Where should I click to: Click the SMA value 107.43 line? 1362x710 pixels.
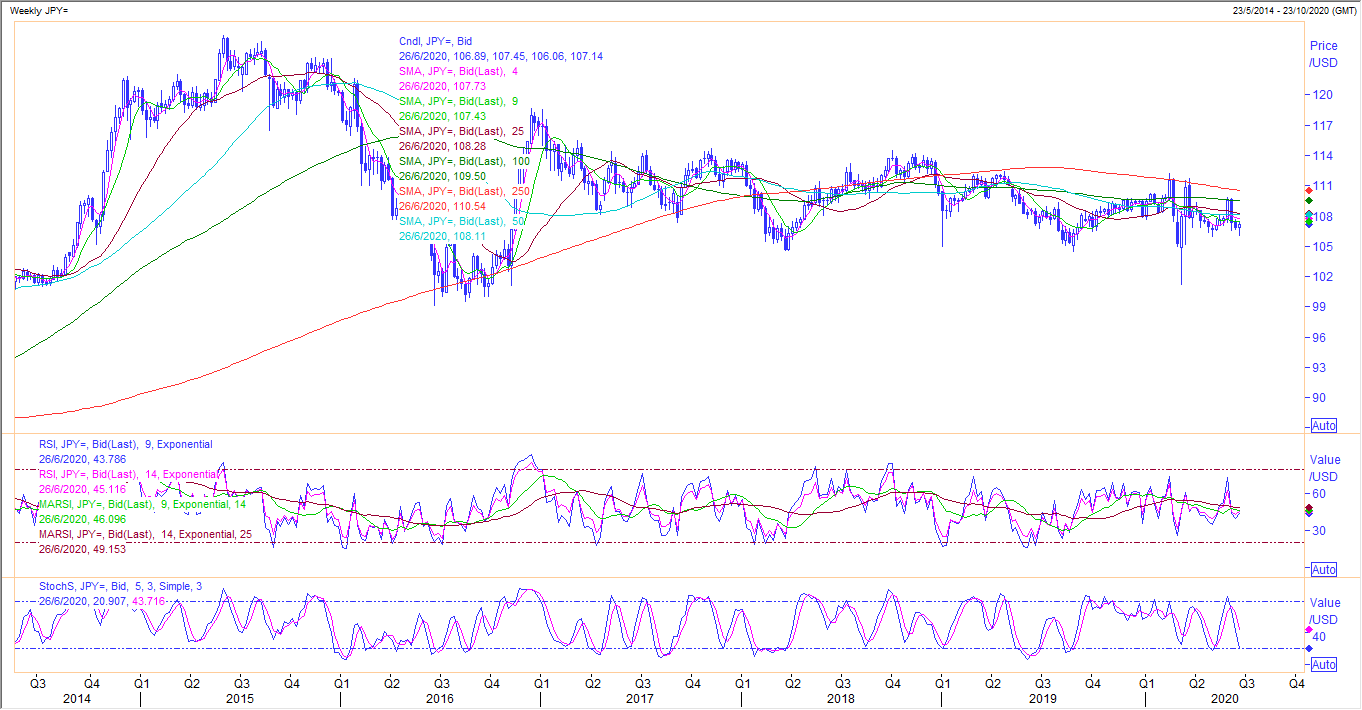pos(442,116)
